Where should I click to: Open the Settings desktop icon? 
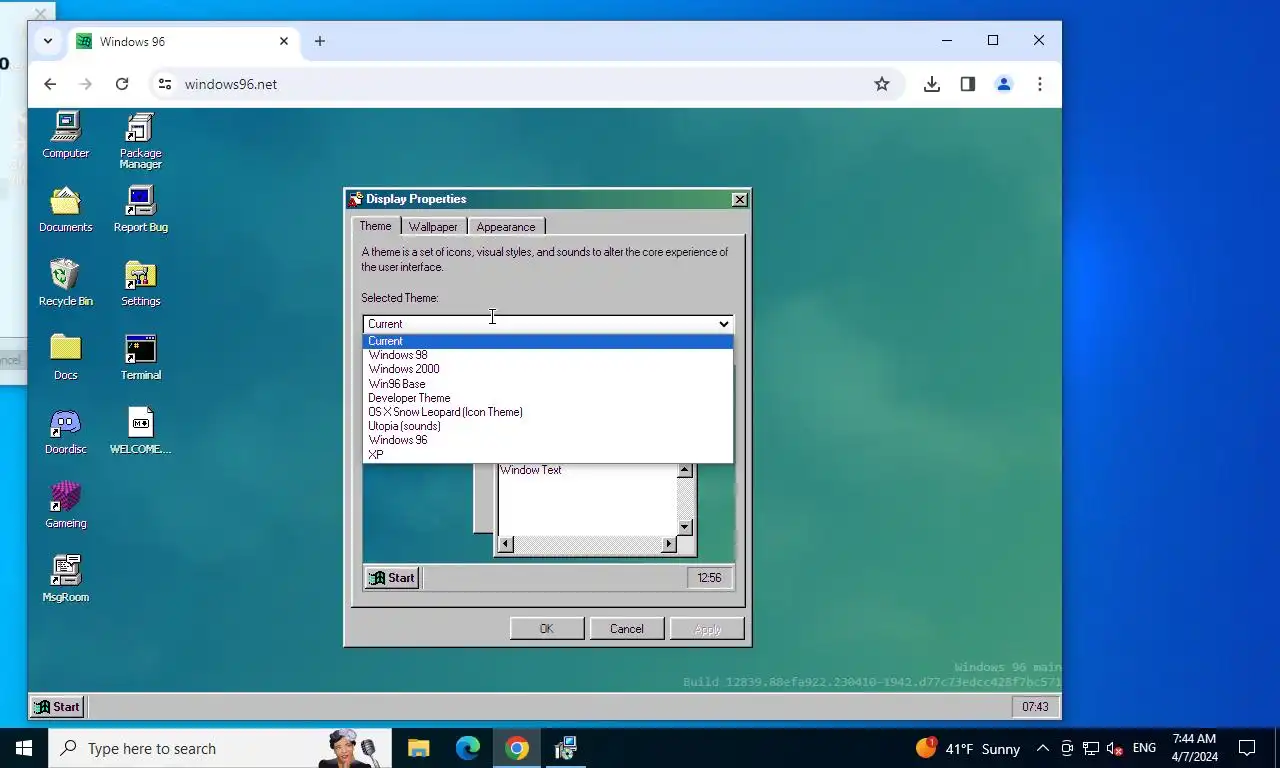[x=141, y=283]
